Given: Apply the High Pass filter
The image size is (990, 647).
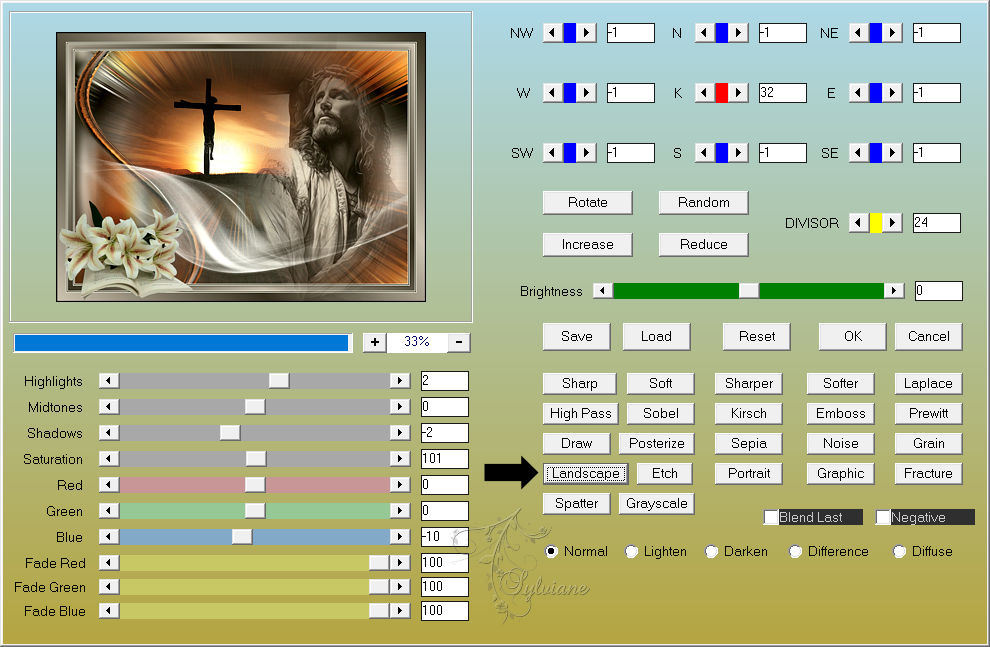Looking at the screenshot, I should point(580,413).
